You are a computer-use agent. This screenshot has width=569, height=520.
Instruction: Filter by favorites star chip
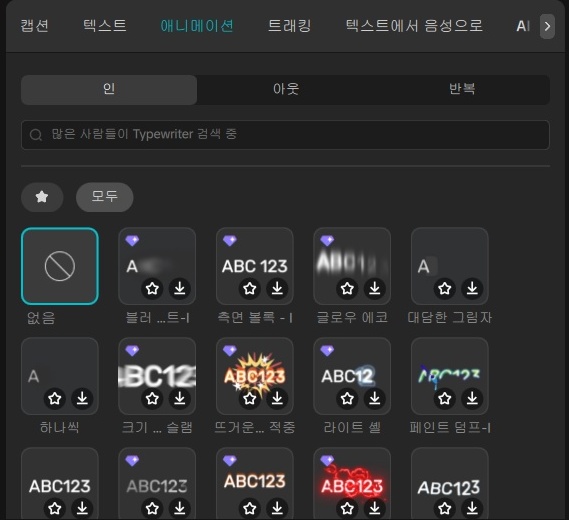(x=42, y=197)
